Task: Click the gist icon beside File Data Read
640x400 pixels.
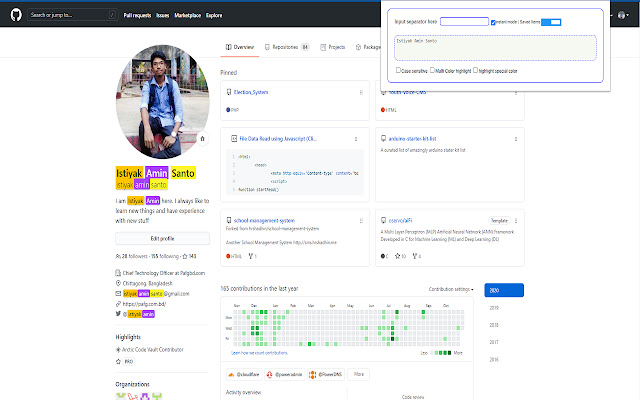Action: click(x=232, y=139)
